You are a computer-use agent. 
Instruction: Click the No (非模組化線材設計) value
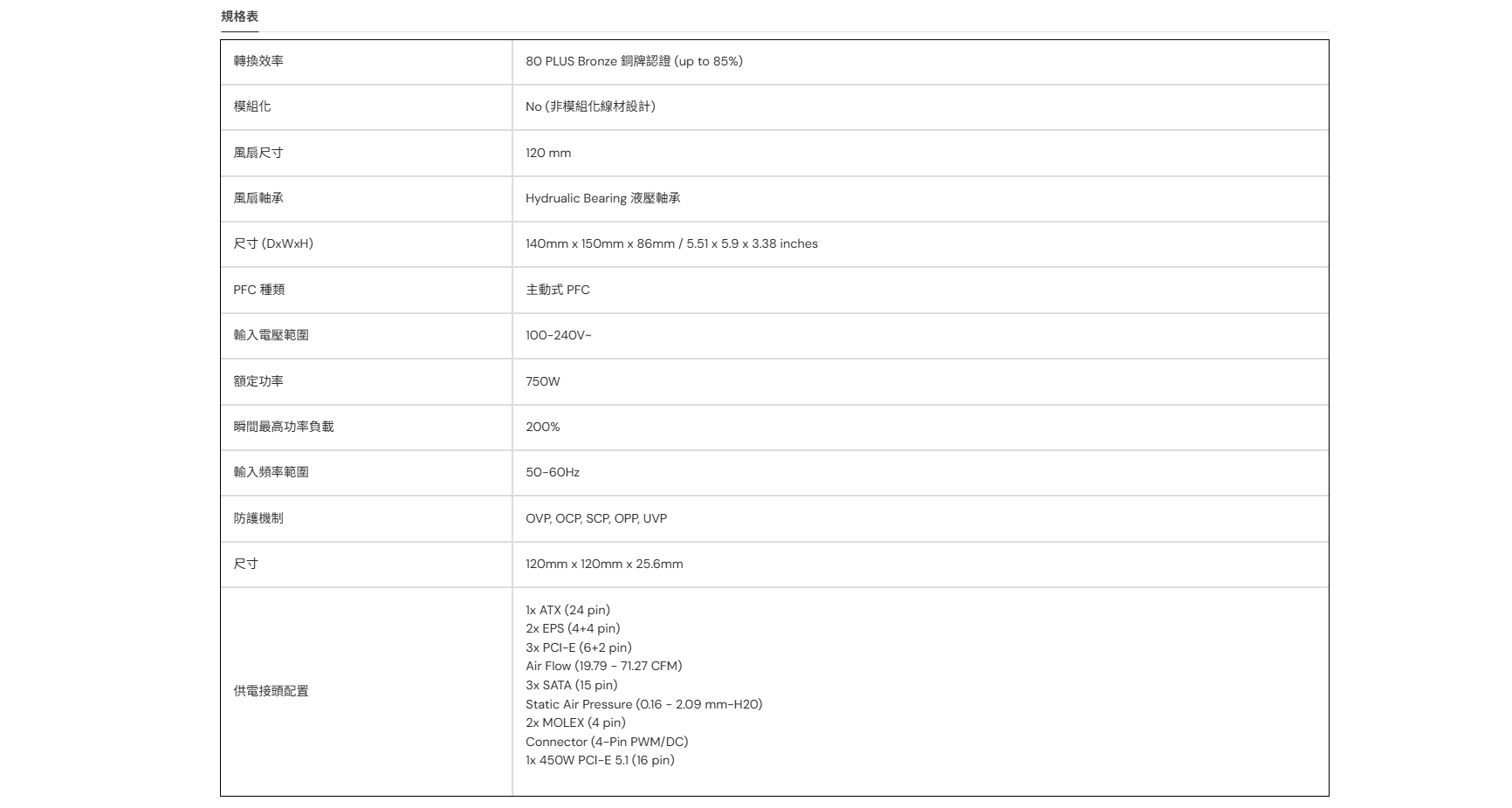tap(590, 106)
